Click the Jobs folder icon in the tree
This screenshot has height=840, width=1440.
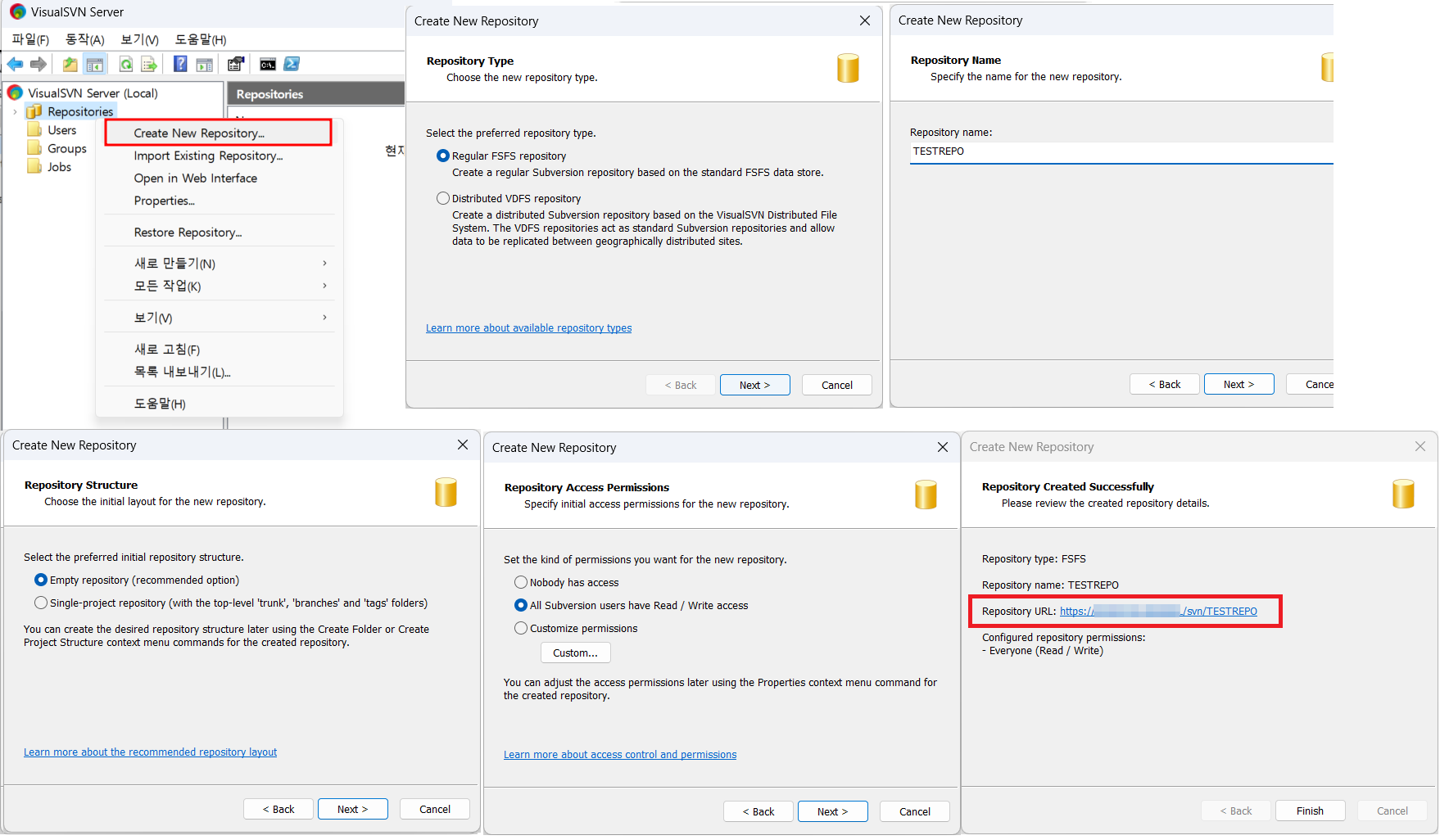click(34, 167)
